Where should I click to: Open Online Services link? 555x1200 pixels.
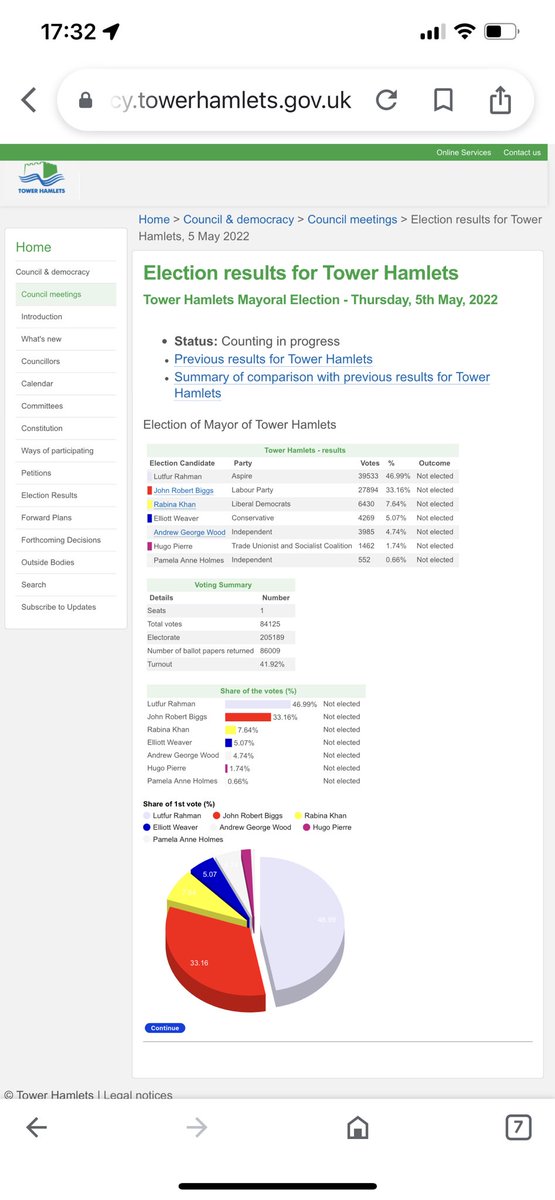(x=463, y=152)
